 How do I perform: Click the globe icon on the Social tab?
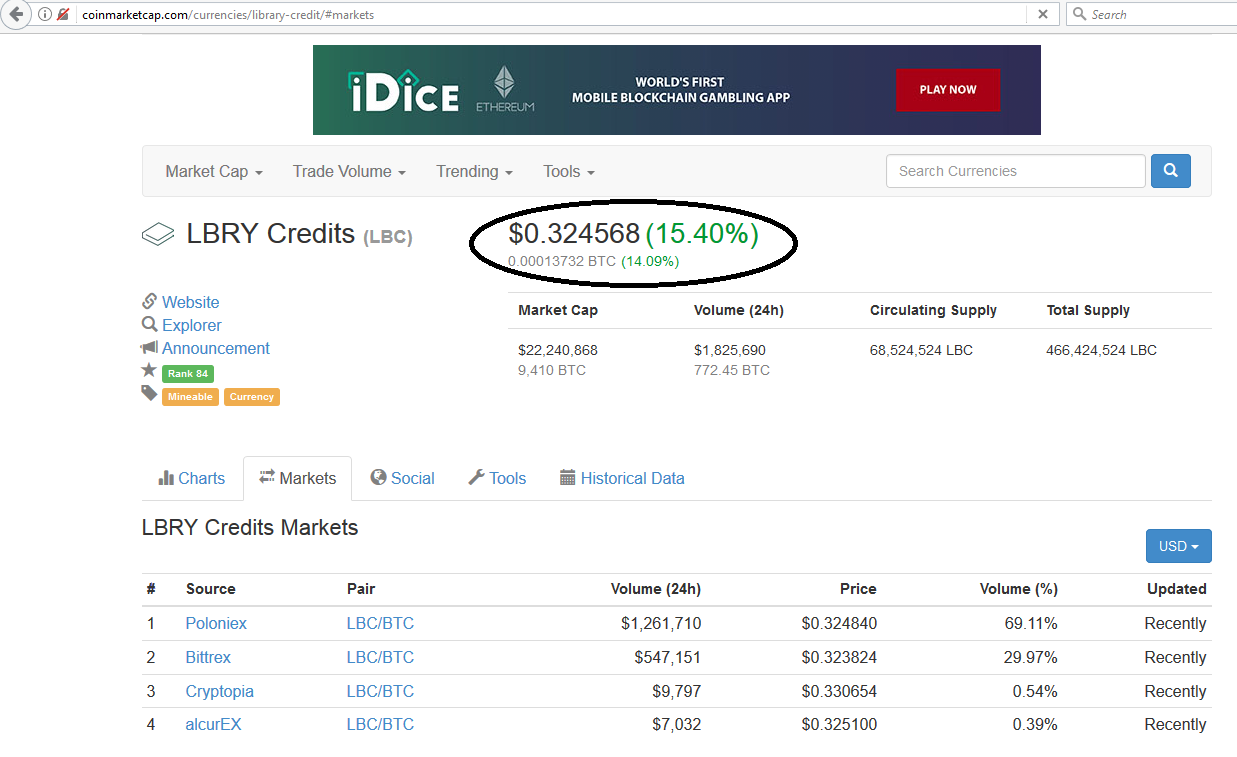click(x=379, y=478)
